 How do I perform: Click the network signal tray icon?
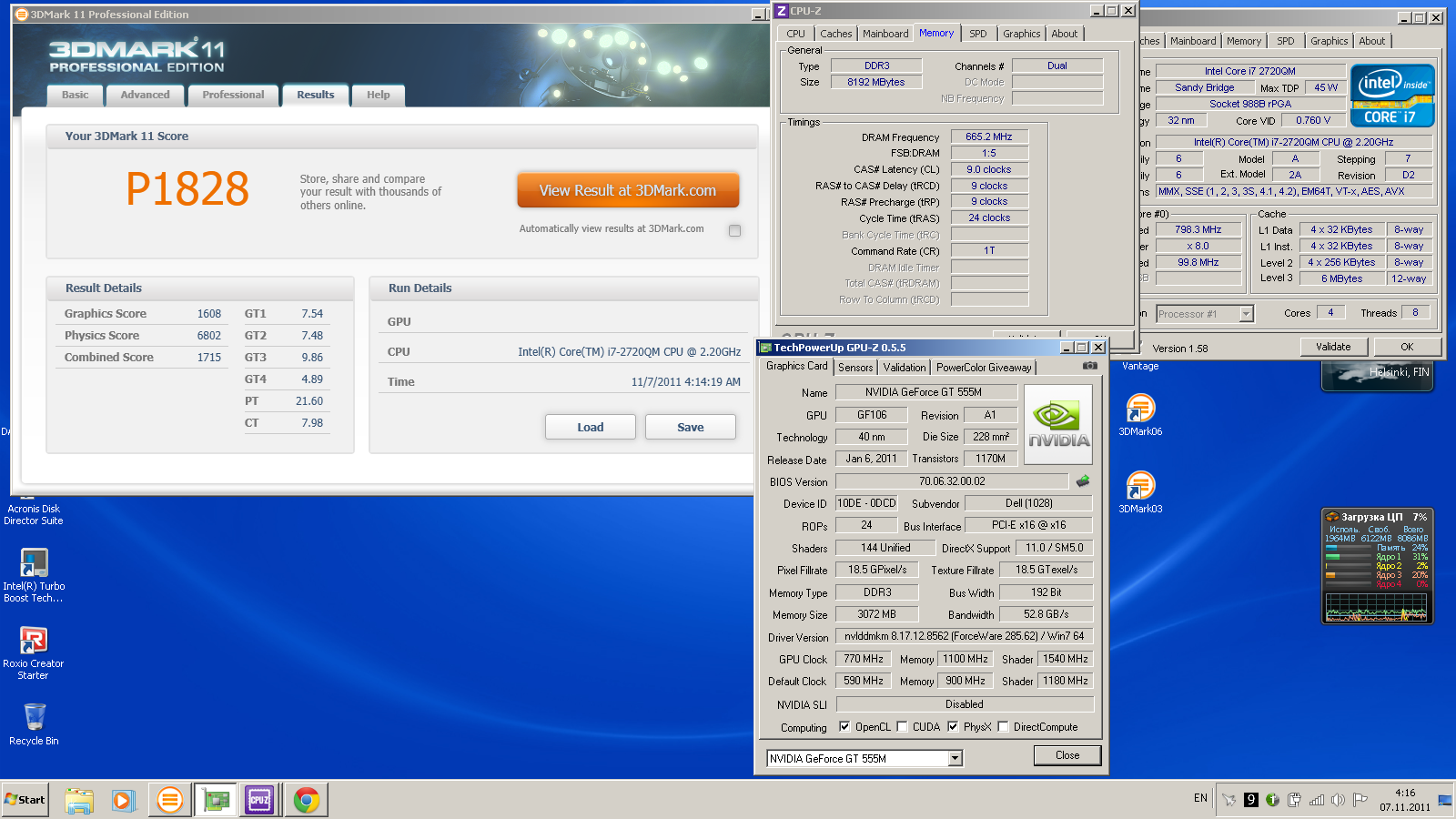(1316, 800)
